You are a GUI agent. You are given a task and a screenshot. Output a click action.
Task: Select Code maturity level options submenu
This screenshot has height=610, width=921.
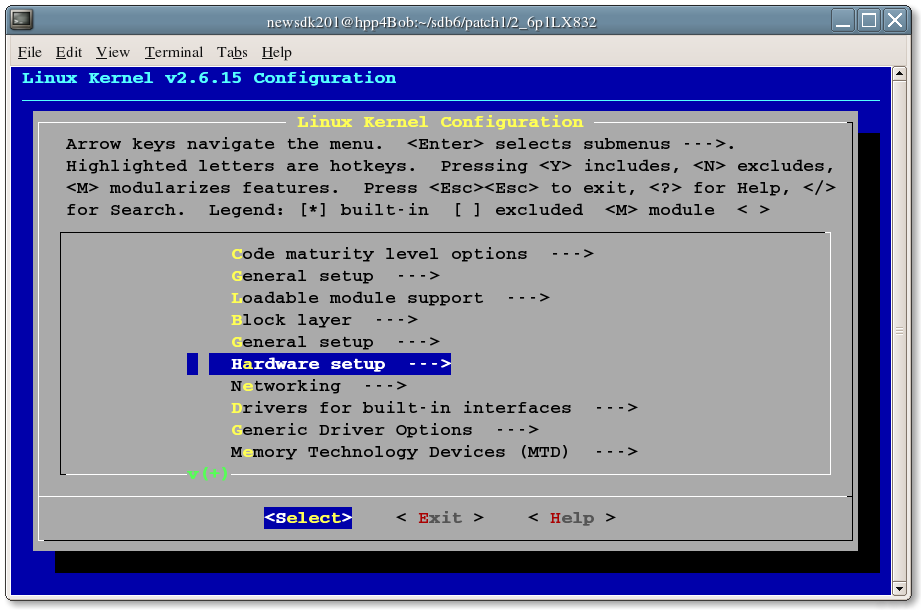[412, 254]
